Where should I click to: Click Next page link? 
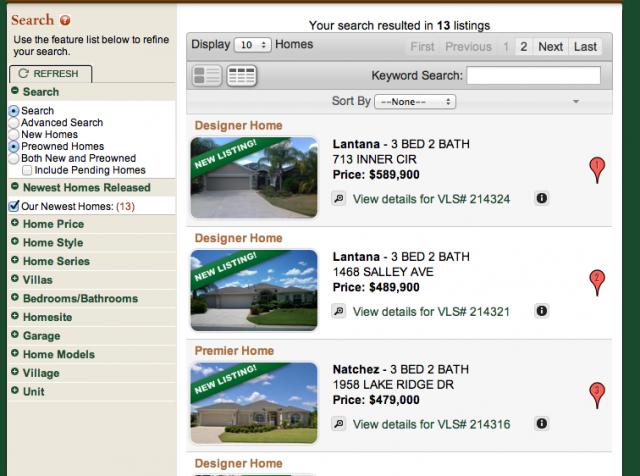tap(551, 47)
